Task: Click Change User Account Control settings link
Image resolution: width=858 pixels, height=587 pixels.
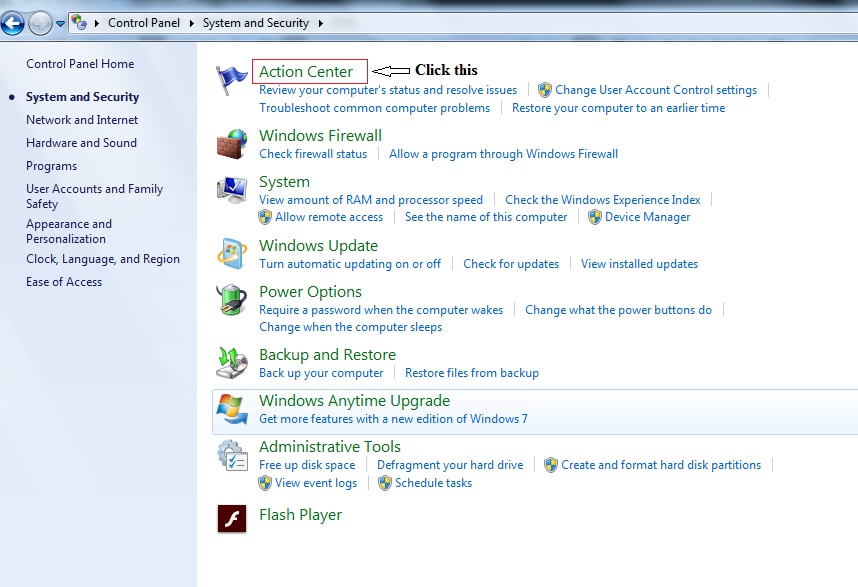Action: pyautogui.click(x=655, y=90)
